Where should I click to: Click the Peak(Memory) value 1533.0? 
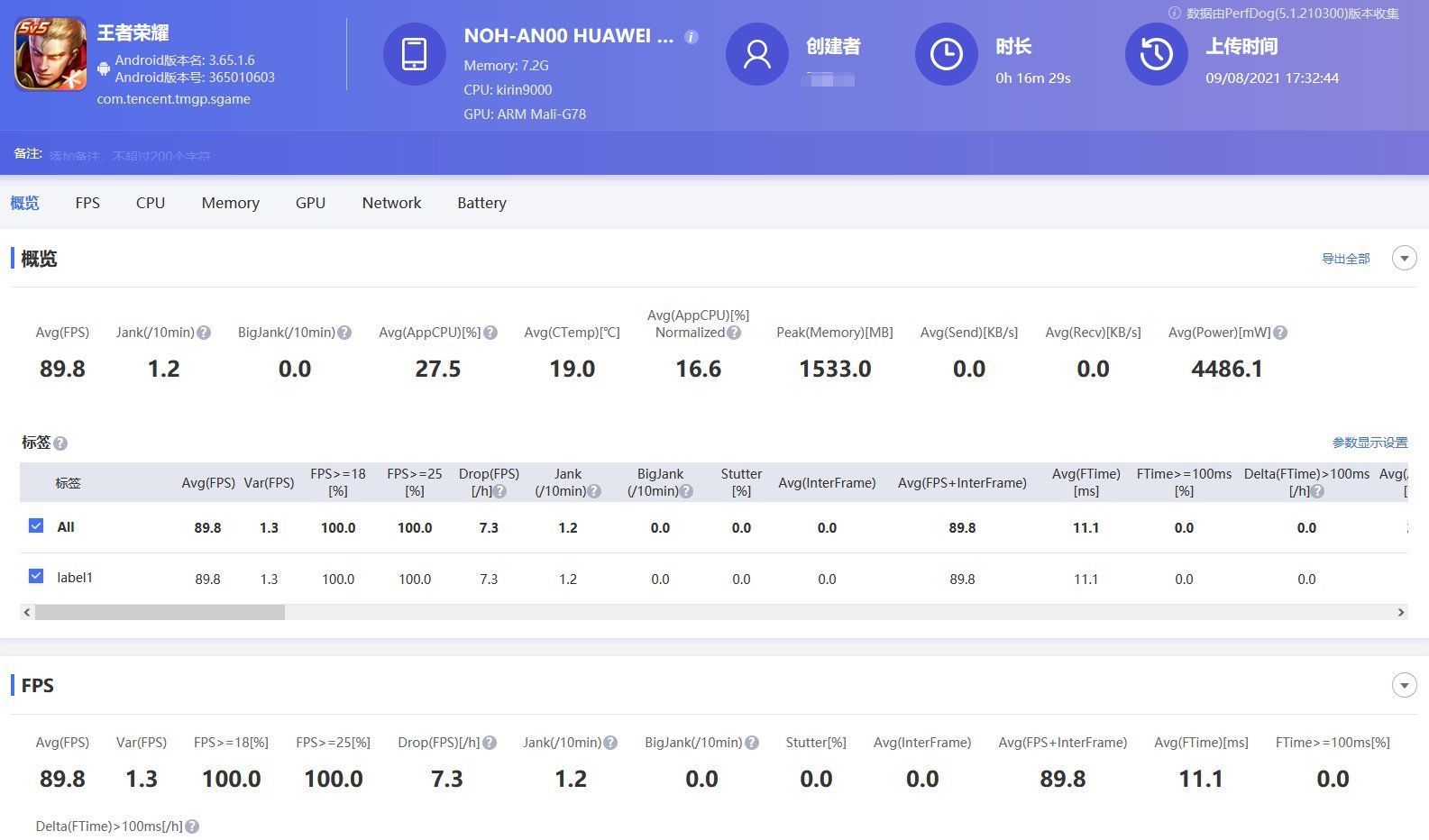point(835,369)
